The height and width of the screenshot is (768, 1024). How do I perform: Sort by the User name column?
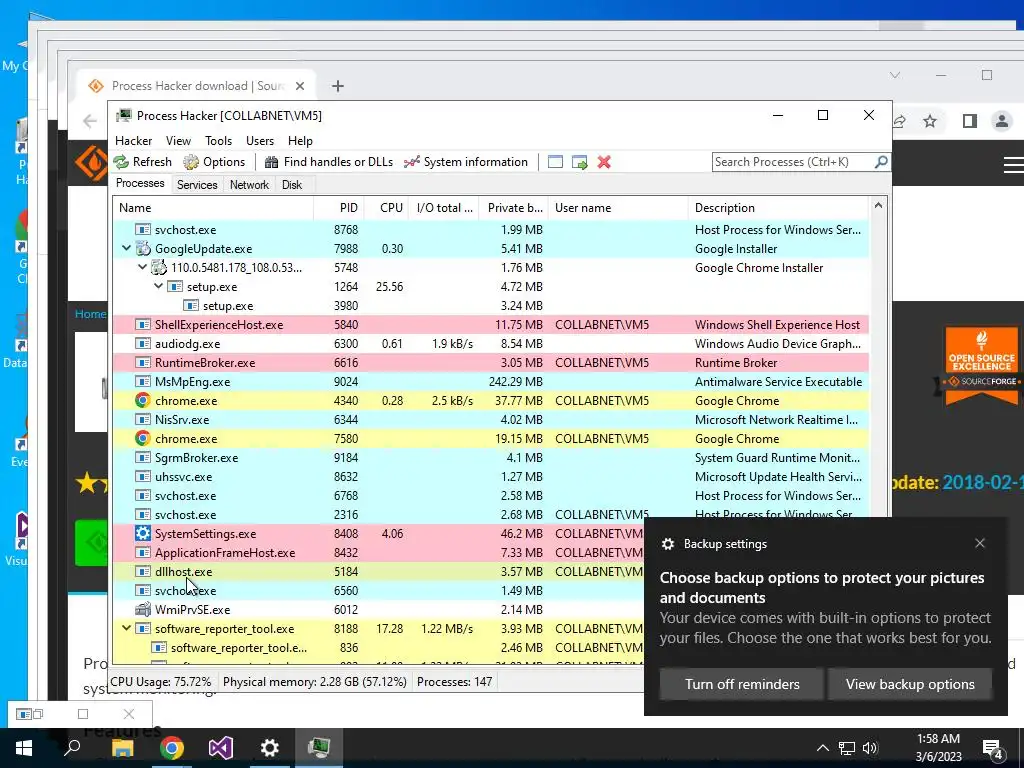coord(618,208)
